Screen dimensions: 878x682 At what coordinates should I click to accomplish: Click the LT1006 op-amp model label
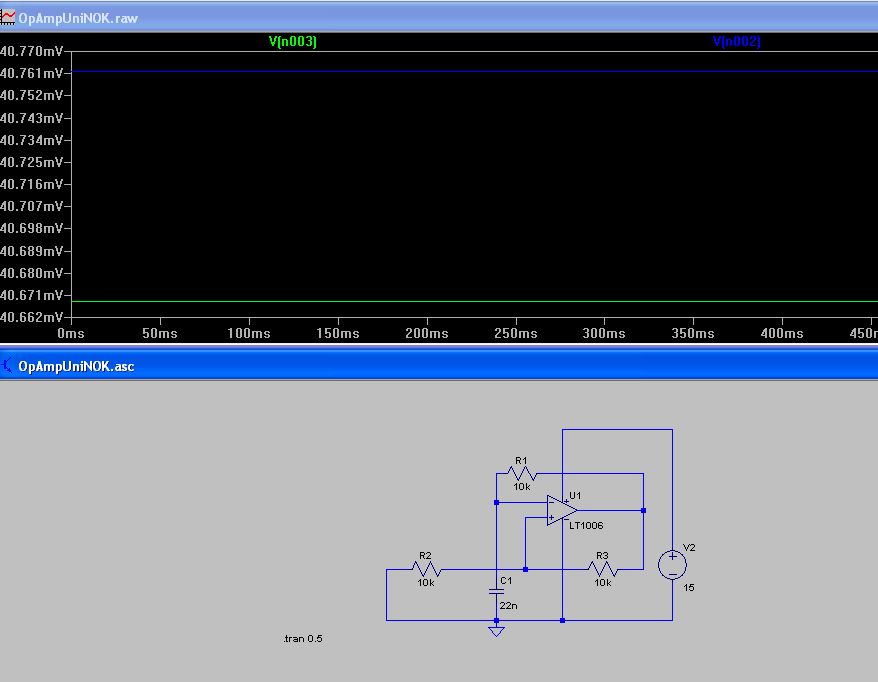(x=586, y=525)
